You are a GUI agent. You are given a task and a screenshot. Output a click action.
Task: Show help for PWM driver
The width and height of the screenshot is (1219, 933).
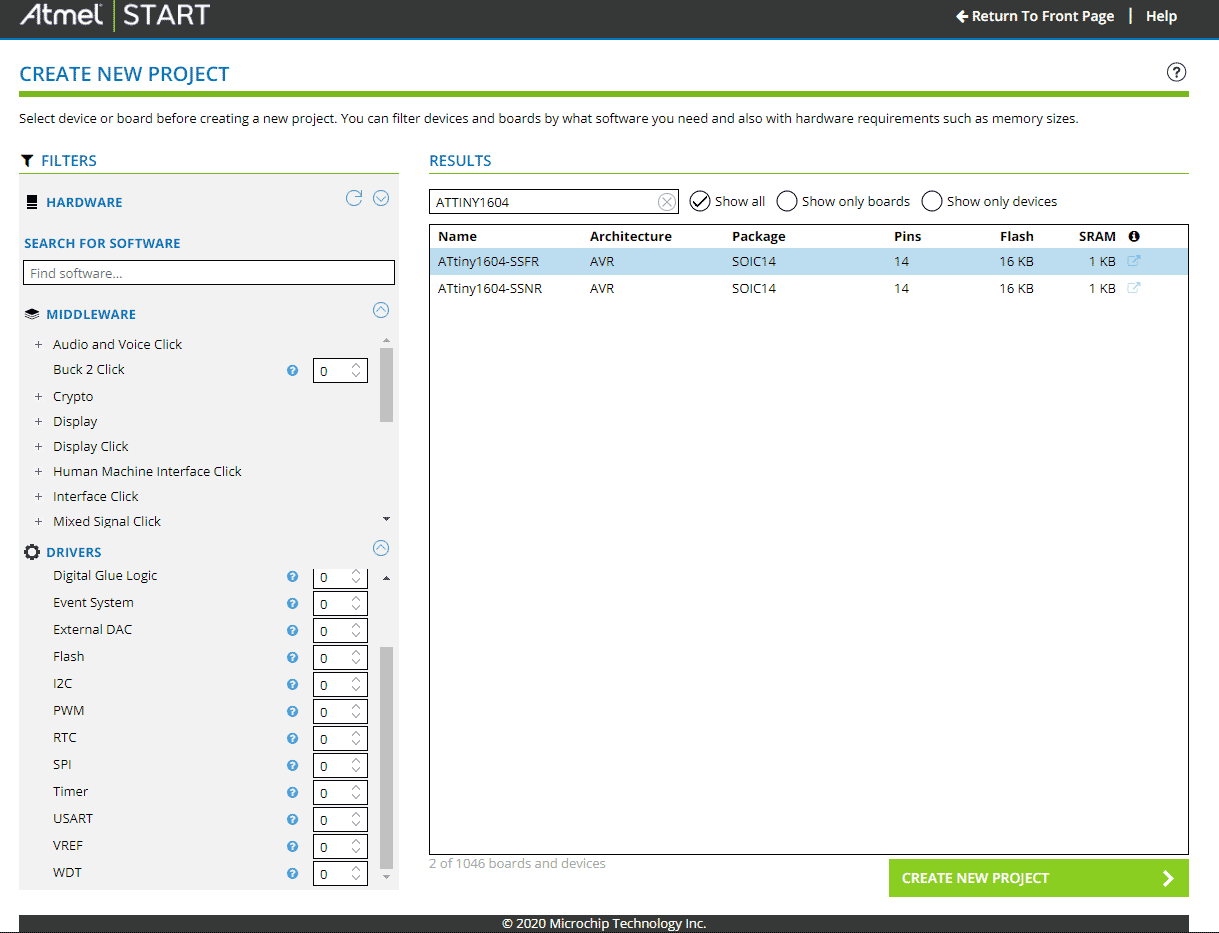tap(293, 711)
